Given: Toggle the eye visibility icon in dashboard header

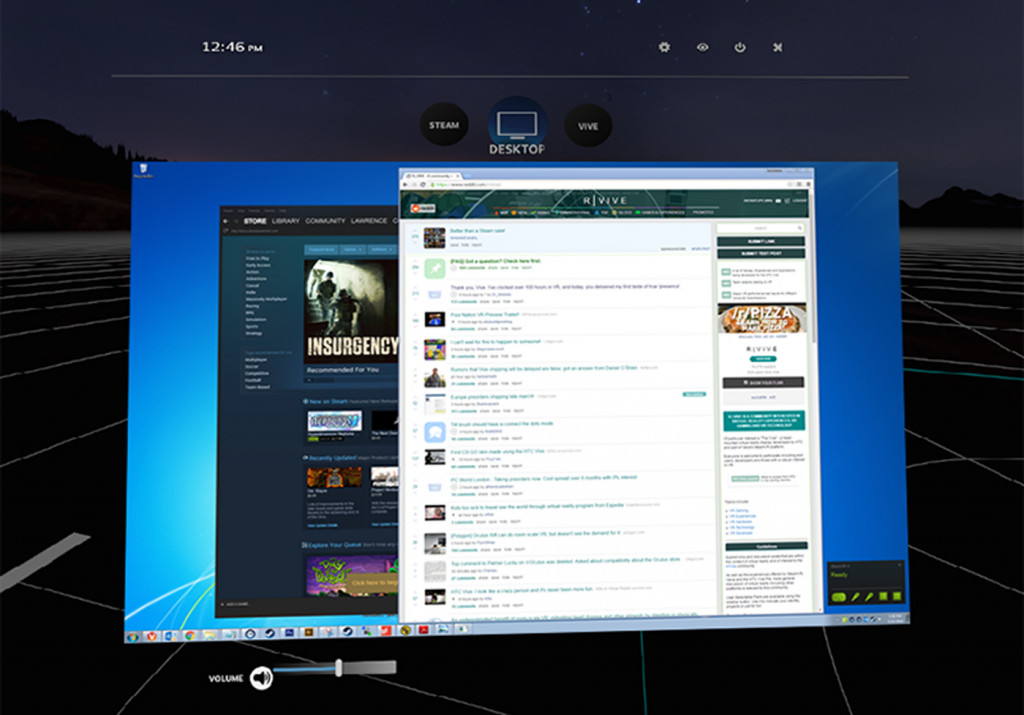Looking at the screenshot, I should [x=702, y=47].
